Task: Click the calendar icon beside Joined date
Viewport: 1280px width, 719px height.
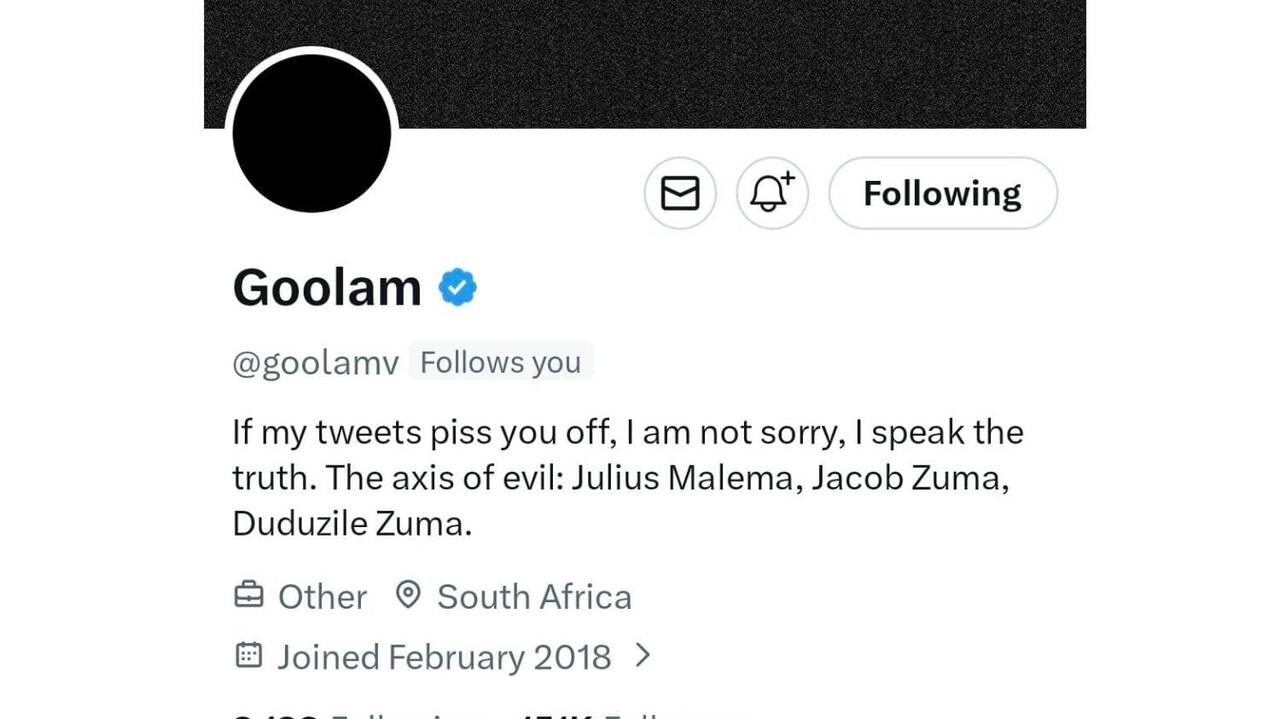Action: [248, 656]
